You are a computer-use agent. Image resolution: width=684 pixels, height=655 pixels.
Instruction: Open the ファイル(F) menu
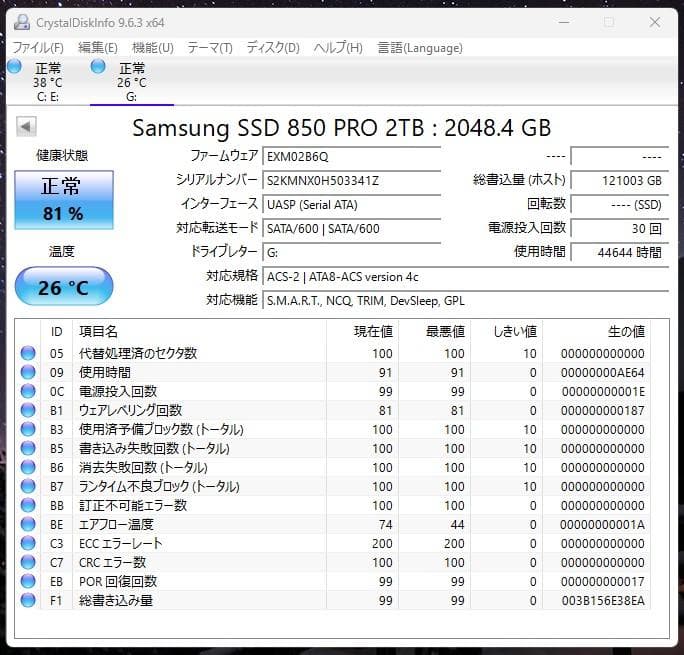(38, 48)
